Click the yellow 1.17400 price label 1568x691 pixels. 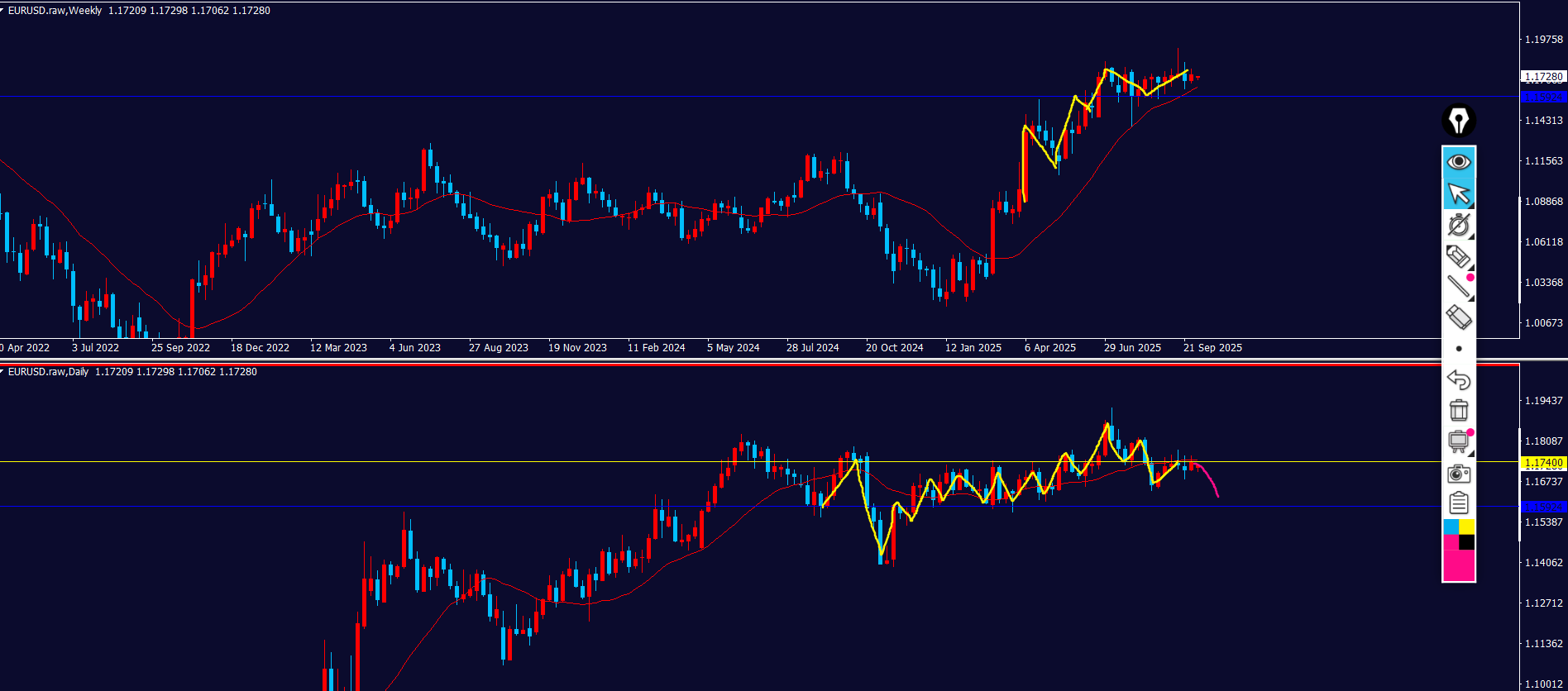coord(1543,463)
